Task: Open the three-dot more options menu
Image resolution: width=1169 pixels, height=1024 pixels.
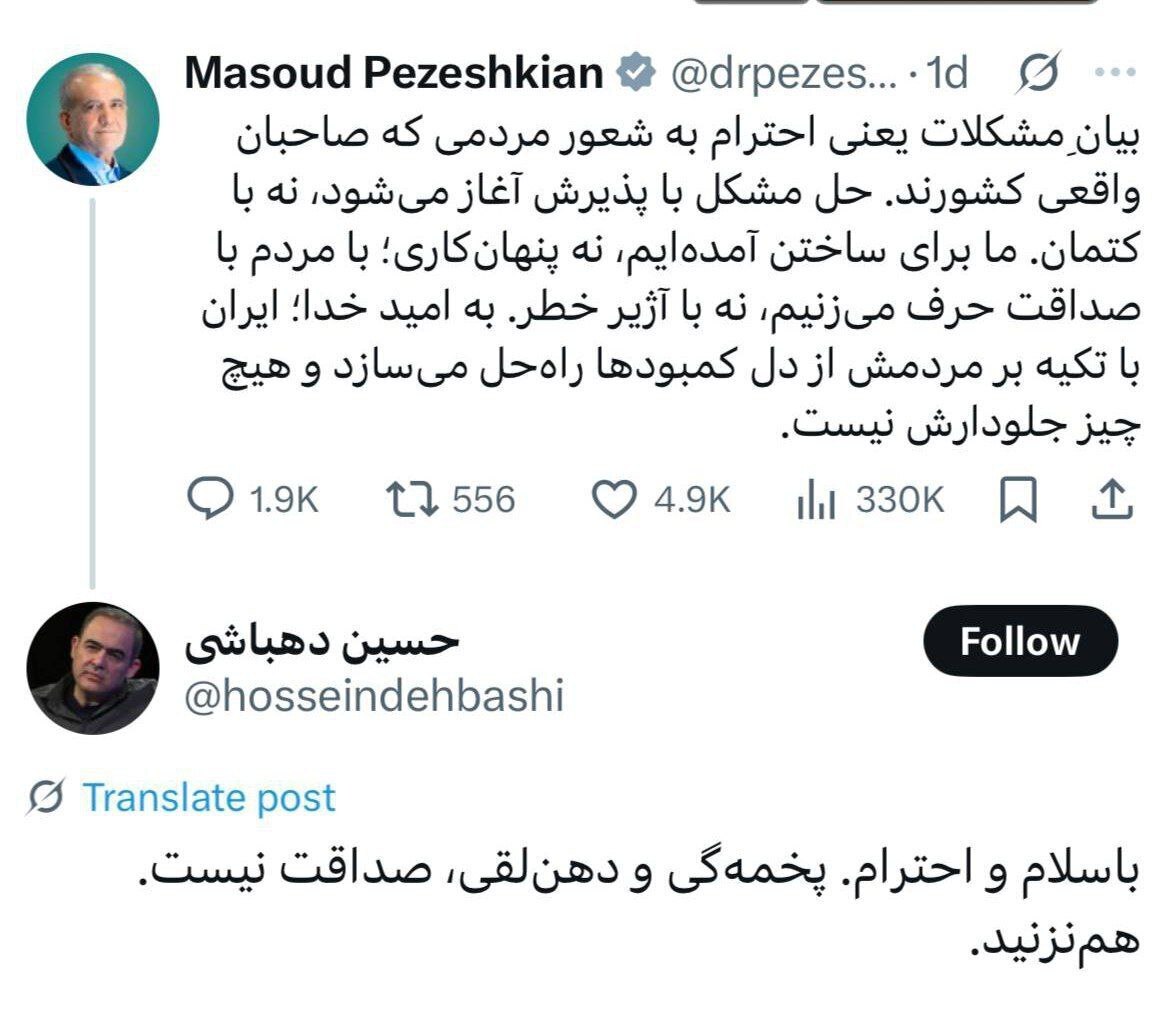Action: pyautogui.click(x=1115, y=74)
